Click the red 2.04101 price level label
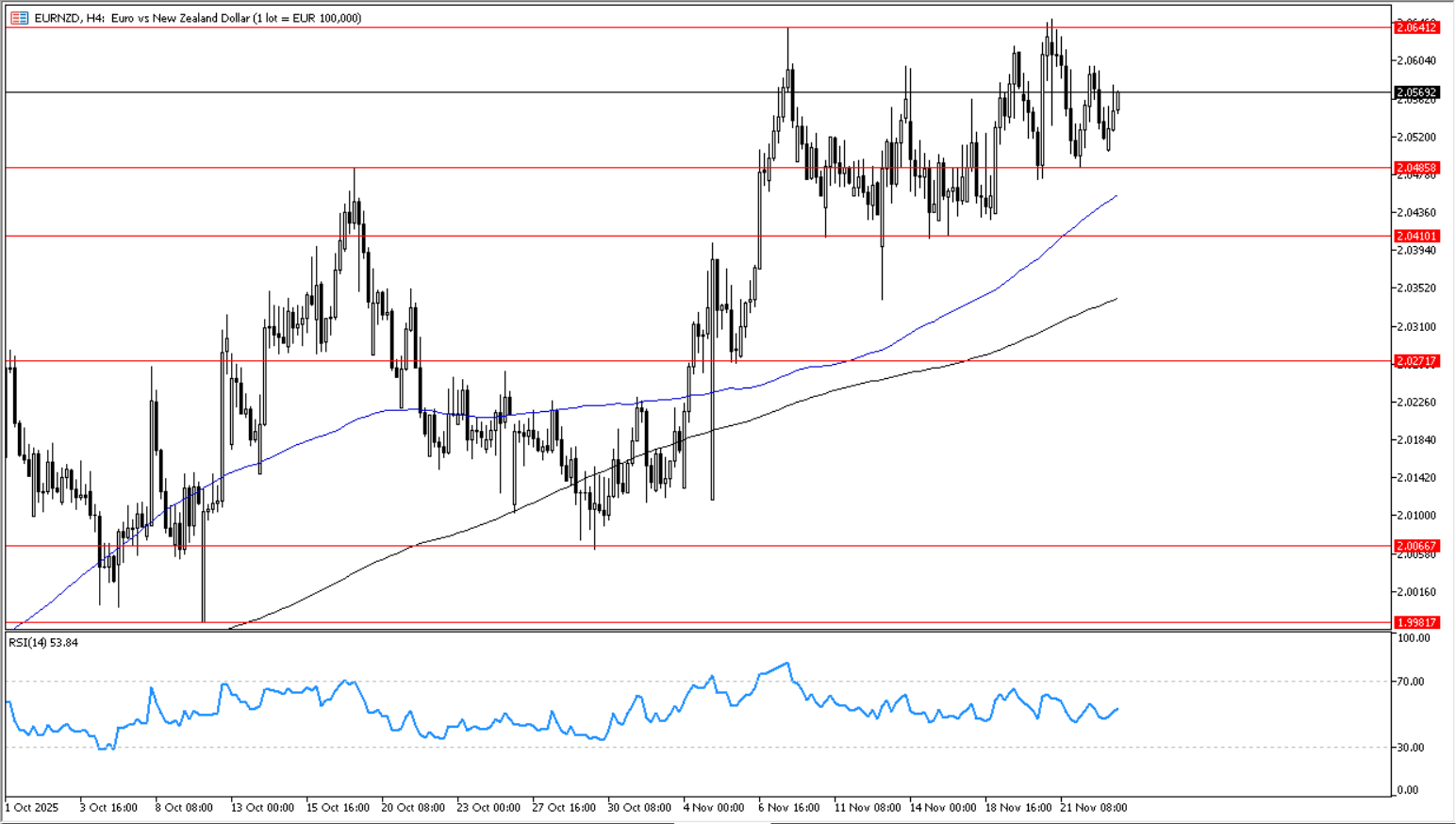This screenshot has height=824, width=1456. click(x=1415, y=237)
